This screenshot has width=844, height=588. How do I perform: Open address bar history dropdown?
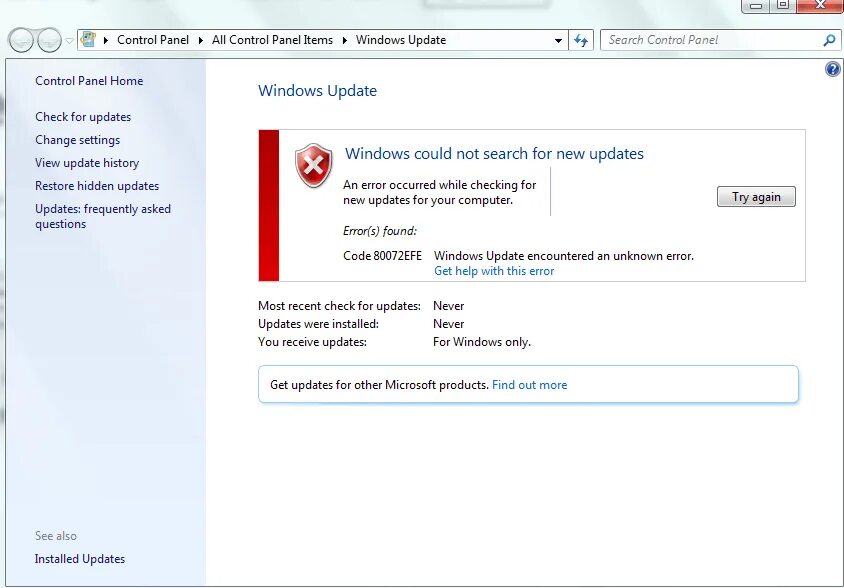point(558,40)
